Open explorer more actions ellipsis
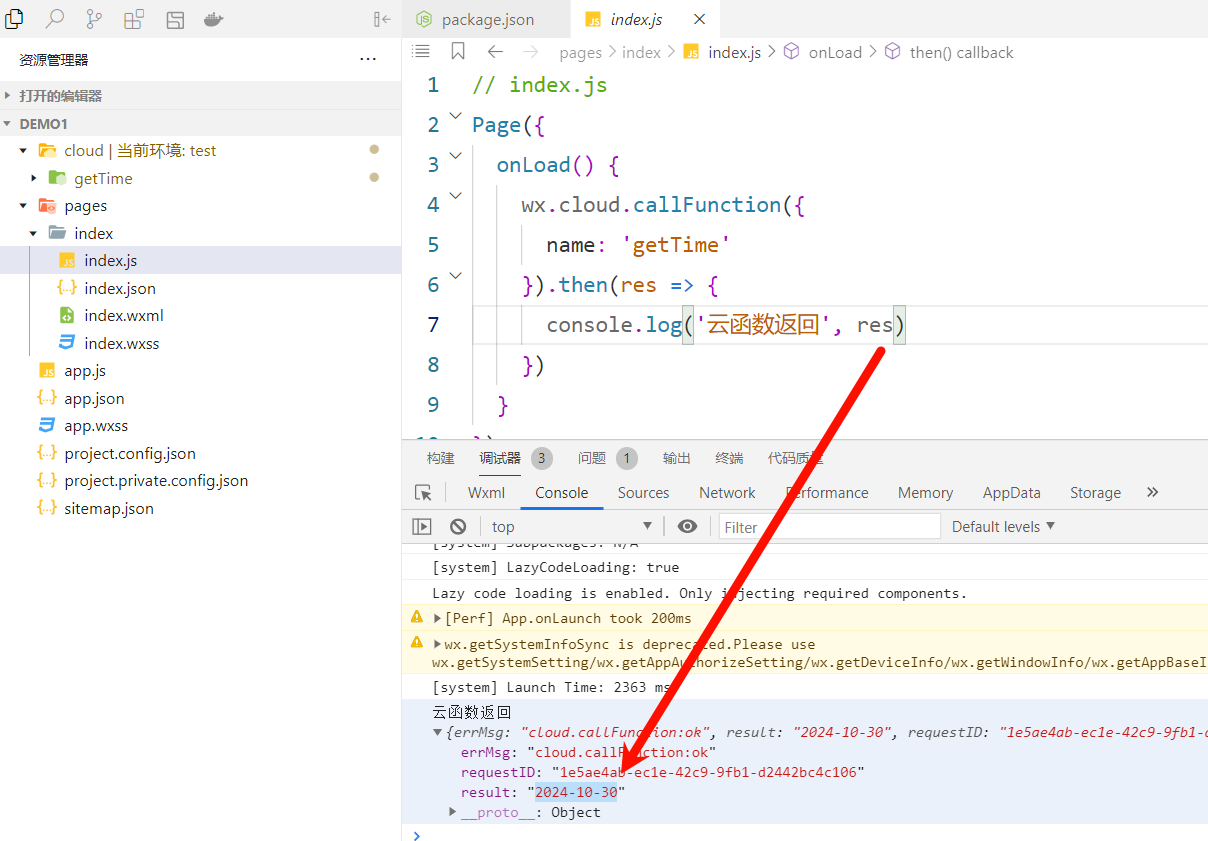This screenshot has width=1208, height=841. click(x=368, y=60)
